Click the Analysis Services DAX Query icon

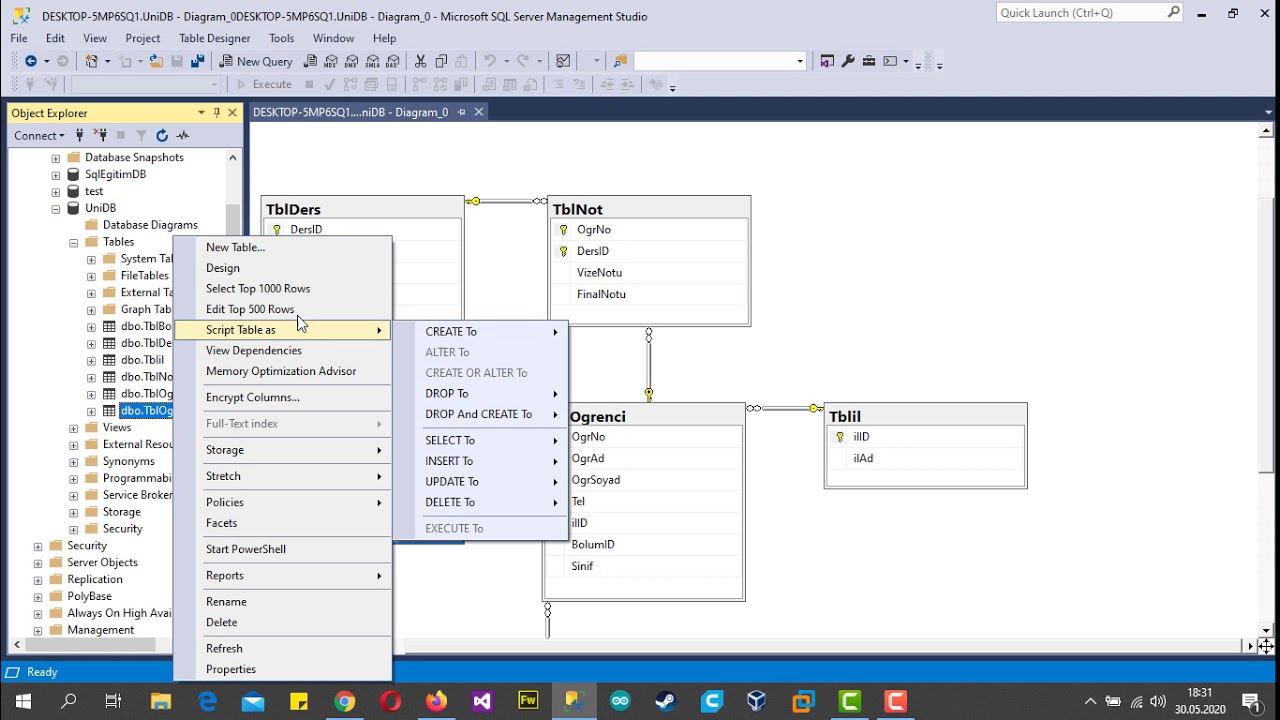click(x=393, y=61)
